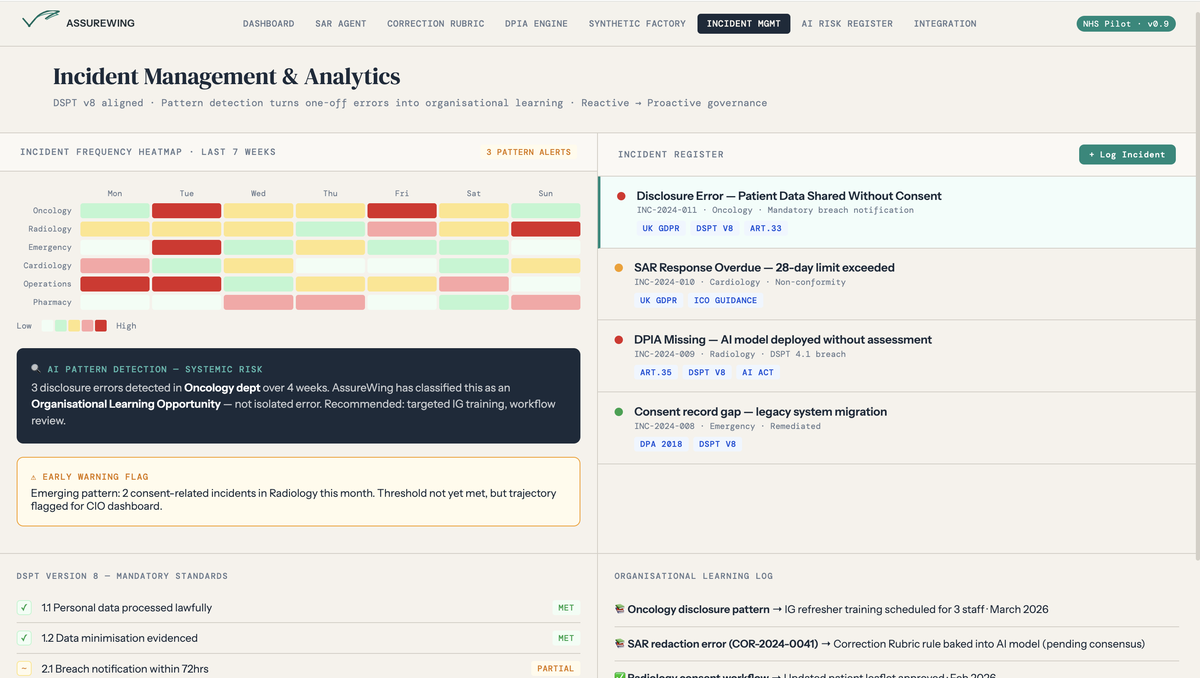Click the UK GDPR tag on INC-2024-011
Screen dimensions: 1200x678
[x=661, y=228]
